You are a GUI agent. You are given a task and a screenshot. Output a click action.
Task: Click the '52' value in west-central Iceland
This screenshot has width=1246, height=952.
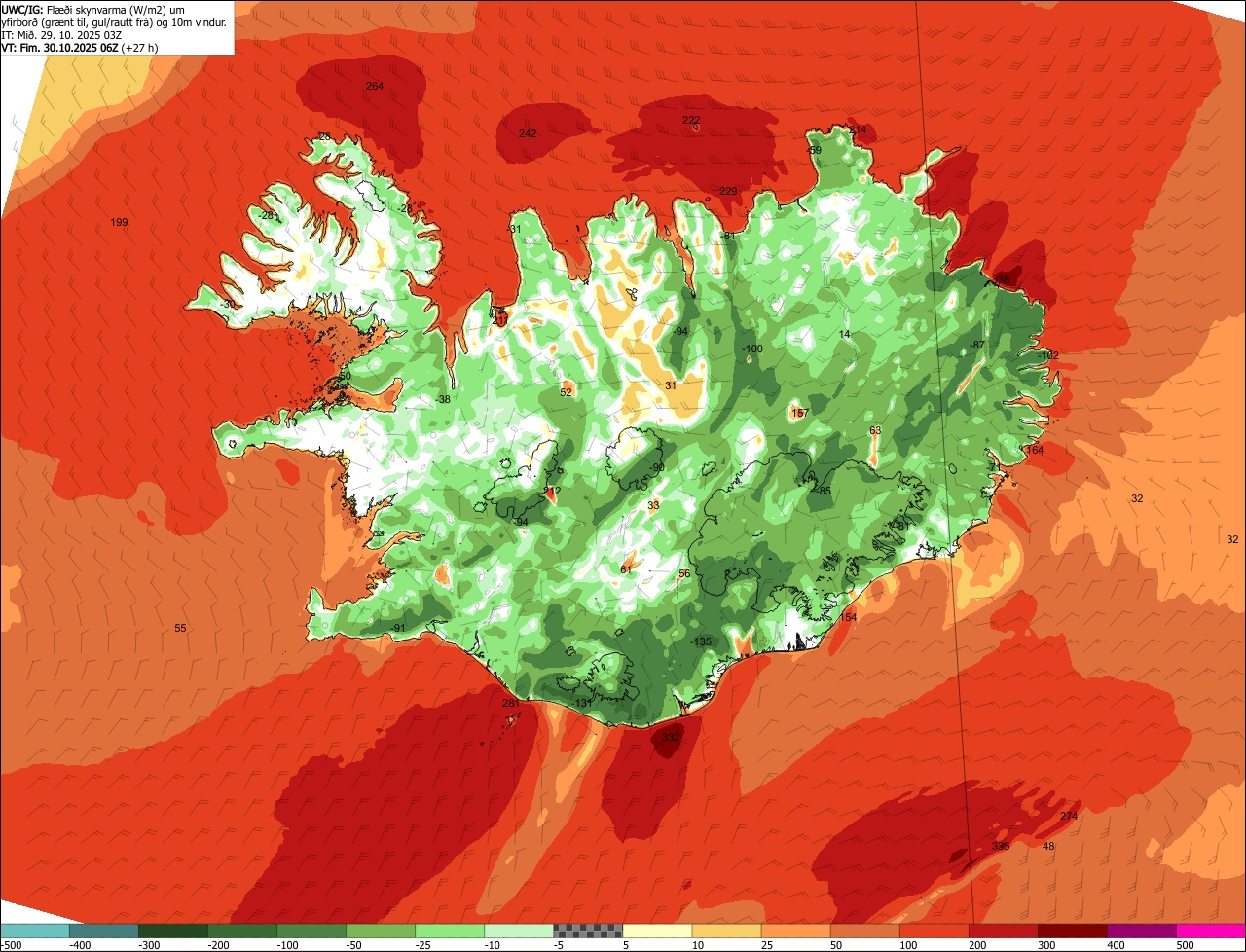[x=567, y=392]
